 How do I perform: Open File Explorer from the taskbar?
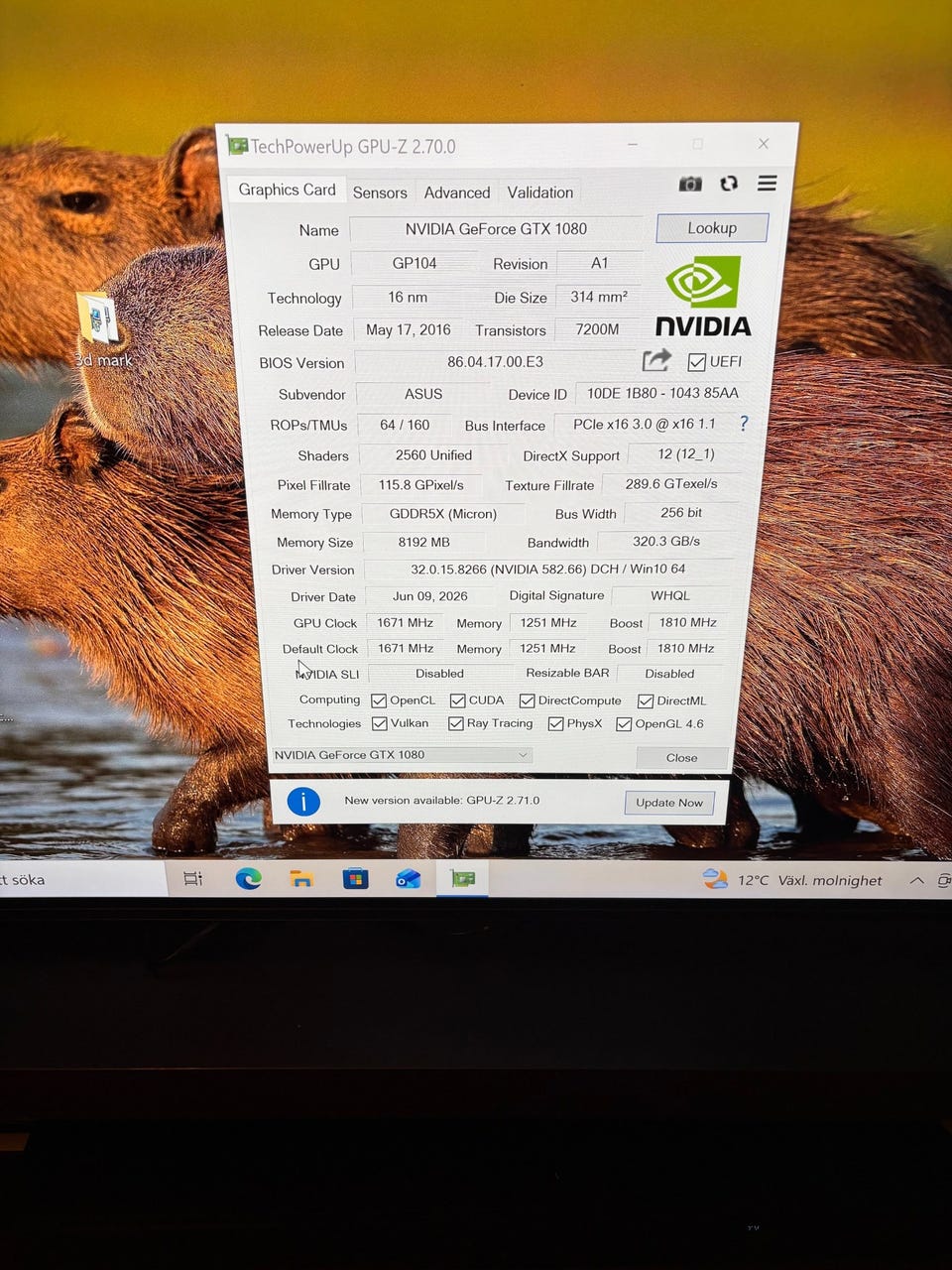(301, 878)
